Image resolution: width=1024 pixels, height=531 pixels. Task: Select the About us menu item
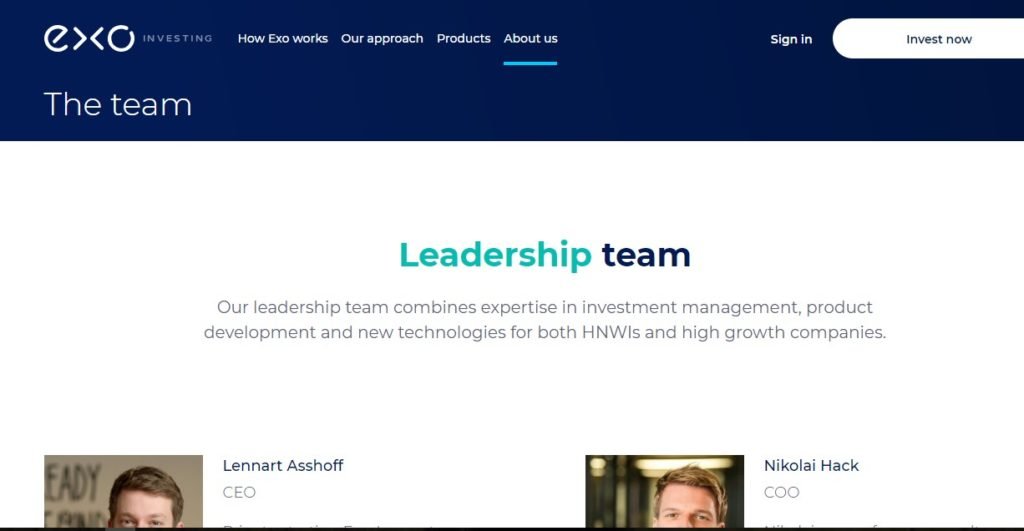530,39
